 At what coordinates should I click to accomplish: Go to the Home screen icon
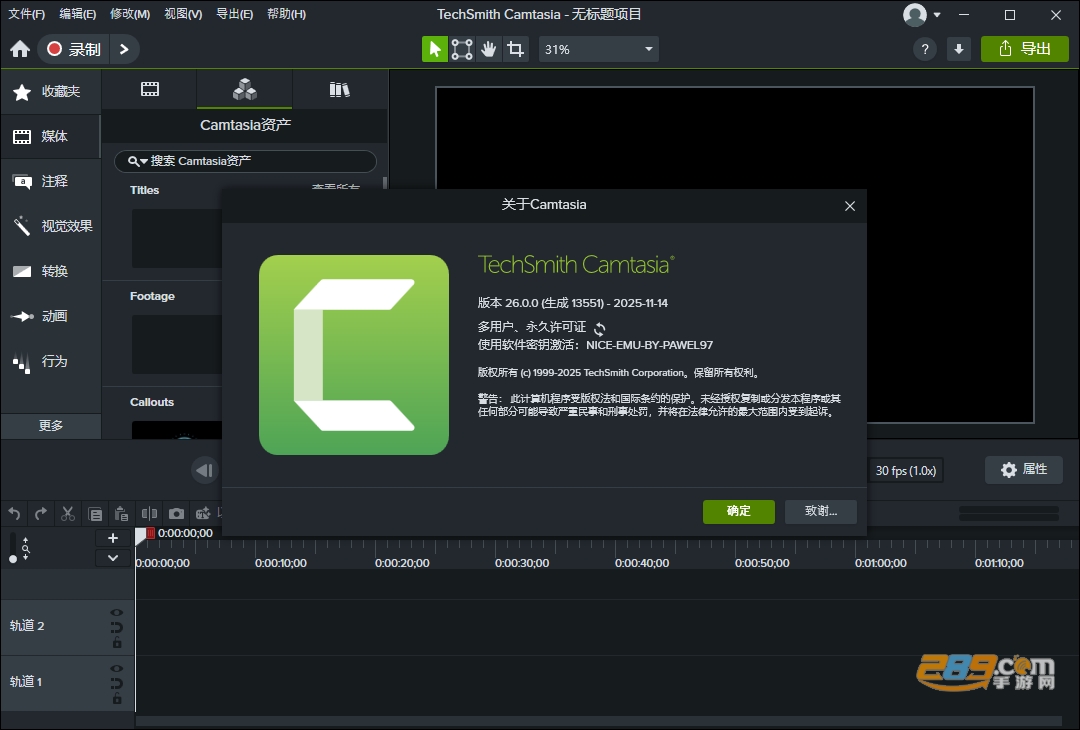(x=20, y=49)
